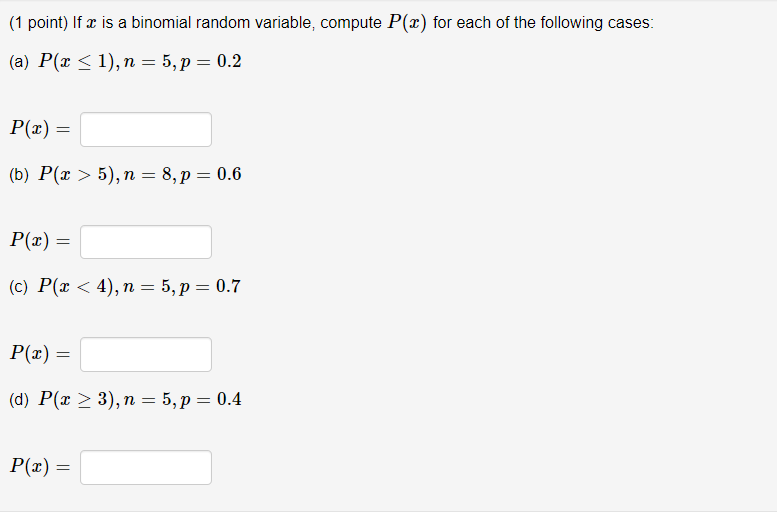Click the P(x ≤ 1), n = 5 expression
The image size is (777, 513).
tap(140, 61)
